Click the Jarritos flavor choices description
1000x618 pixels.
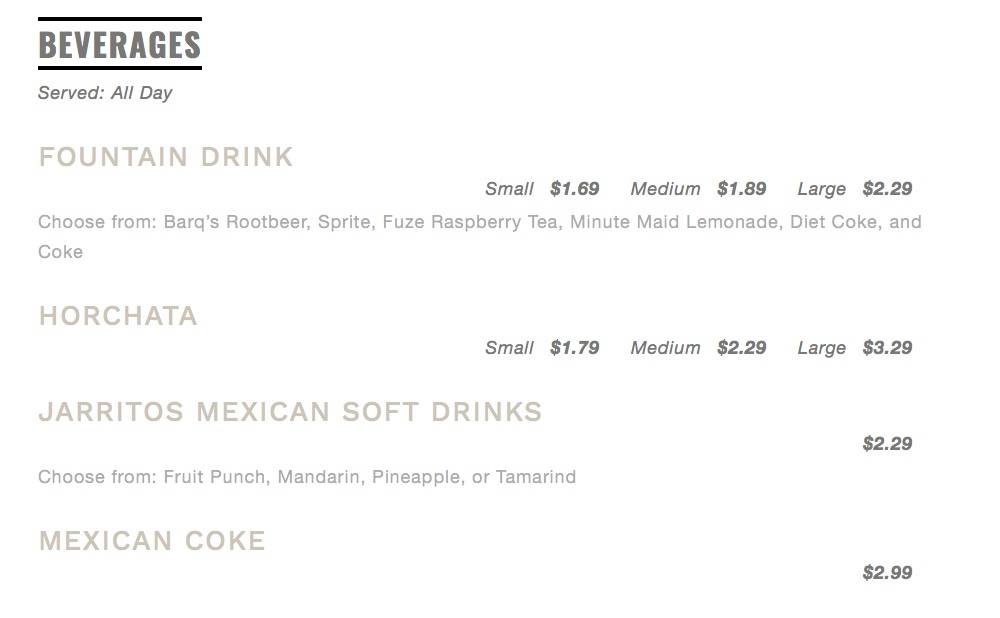307,477
